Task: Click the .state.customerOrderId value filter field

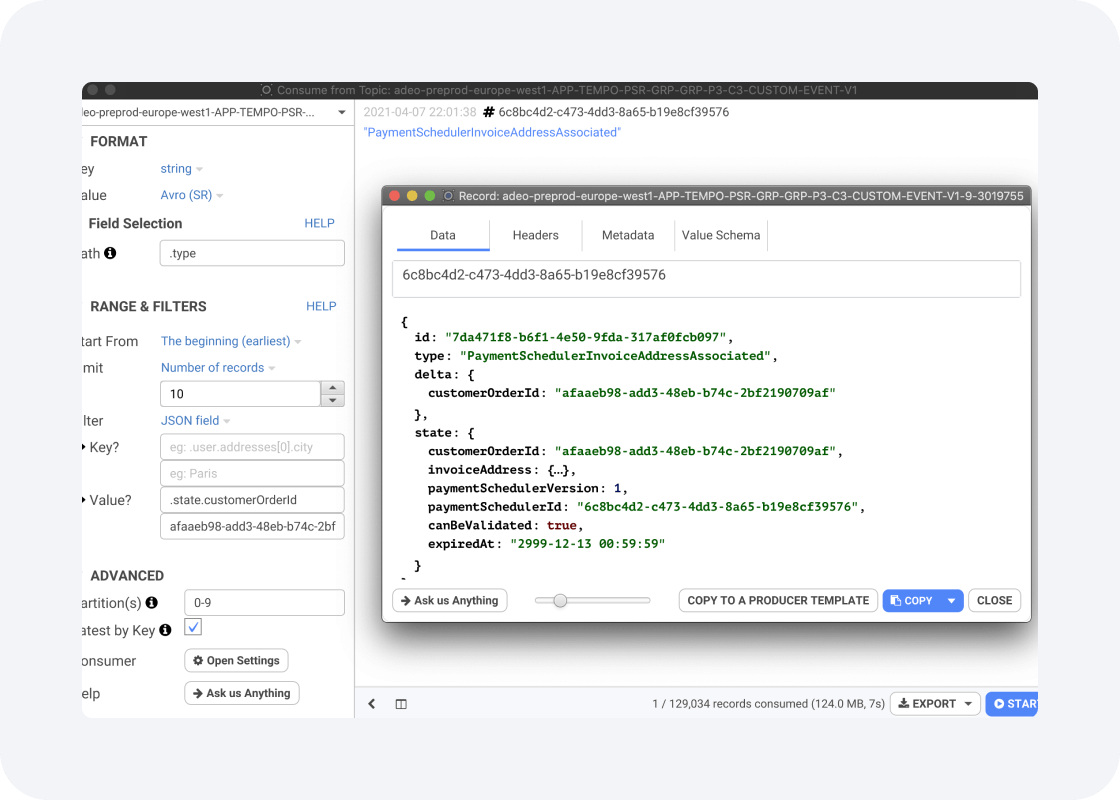Action: (x=251, y=500)
